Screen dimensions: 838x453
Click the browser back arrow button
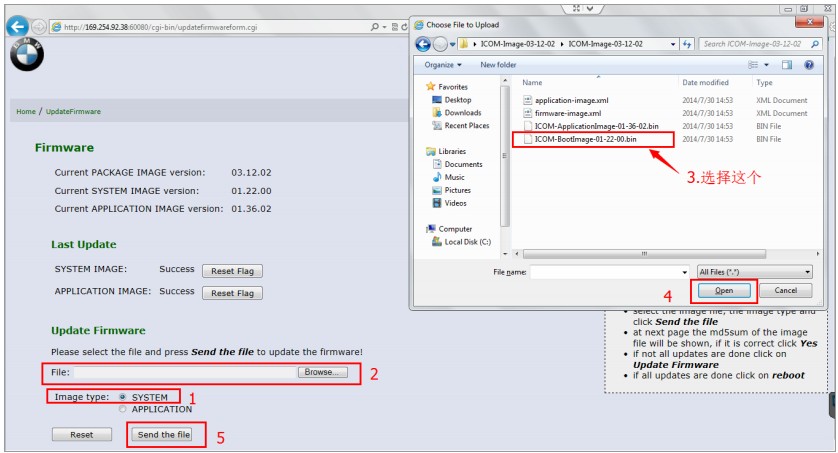click(17, 26)
